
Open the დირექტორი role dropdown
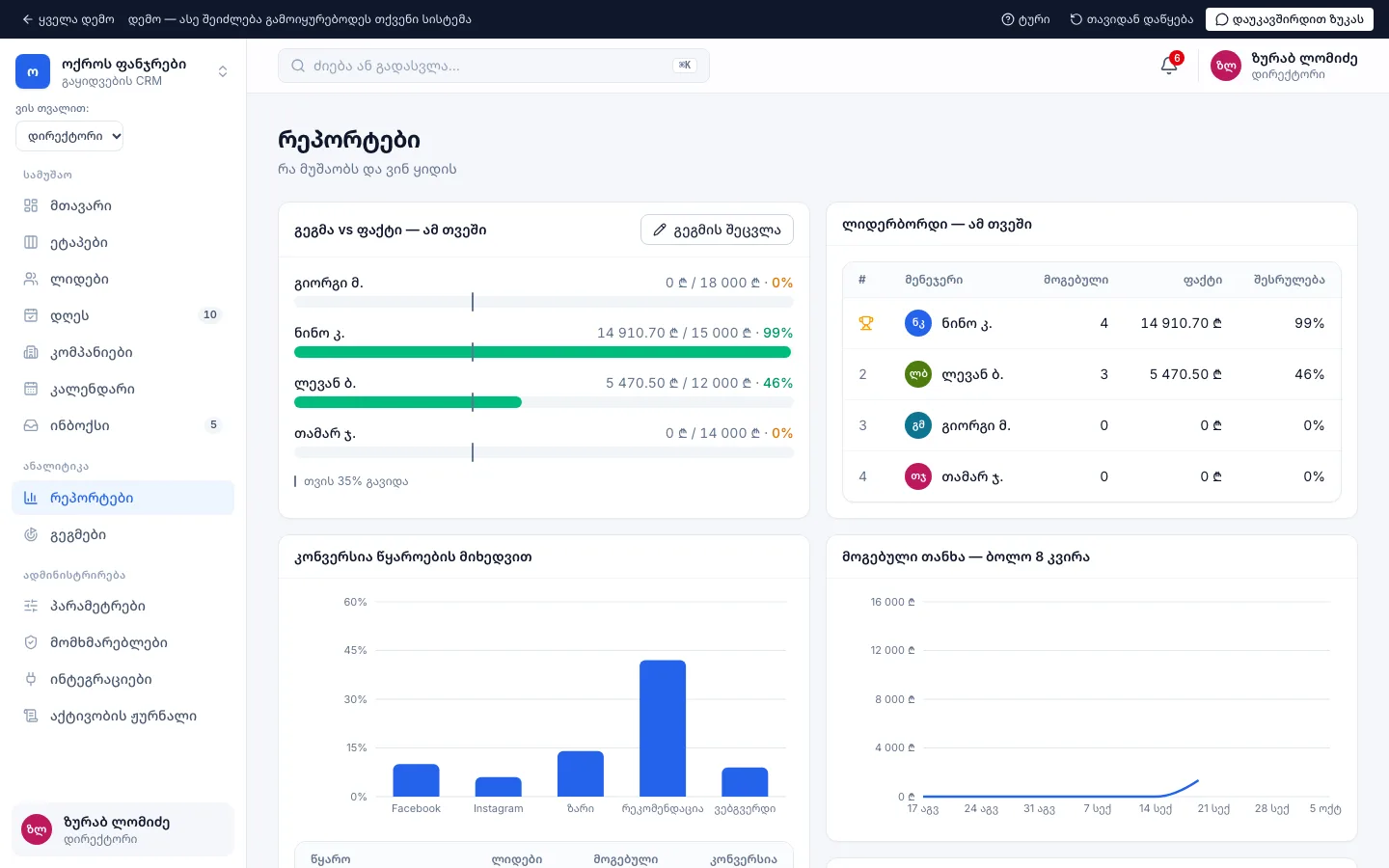[69, 136]
